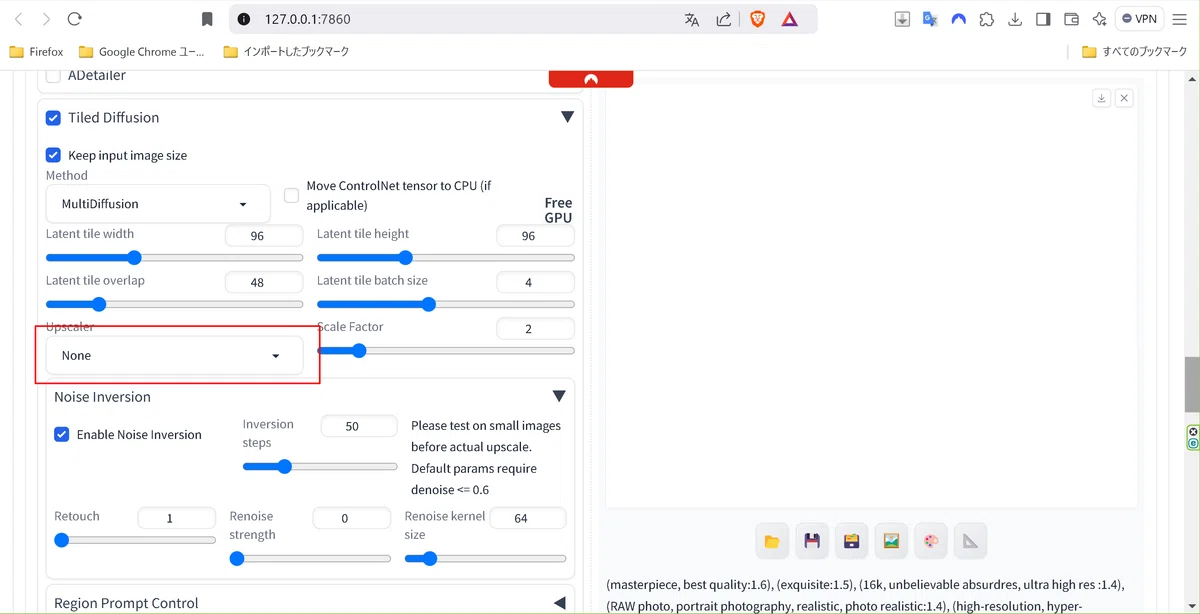Open the browser hamburger main menu
Viewport: 1200px width, 614px height.
pos(1179,19)
